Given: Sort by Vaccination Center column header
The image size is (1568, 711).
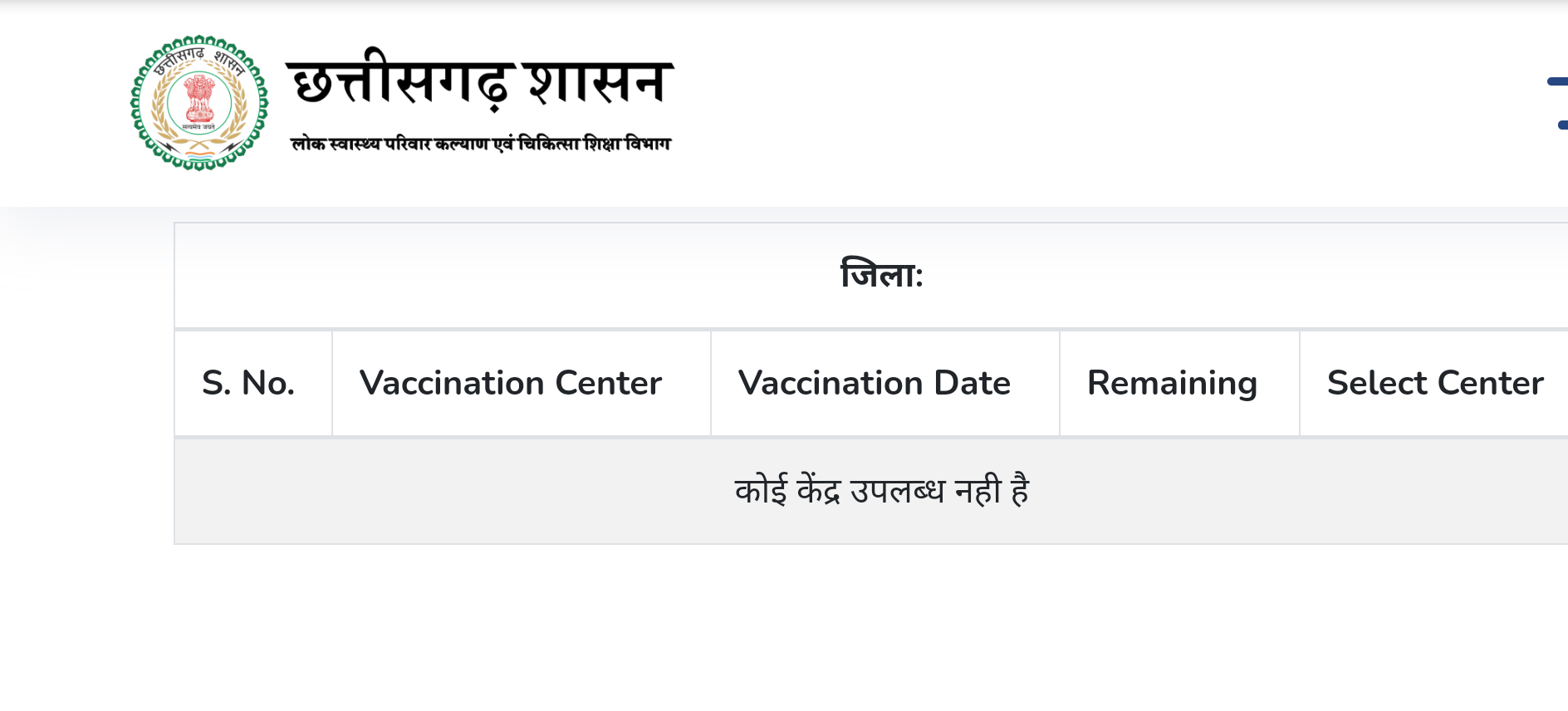Looking at the screenshot, I should [x=511, y=383].
